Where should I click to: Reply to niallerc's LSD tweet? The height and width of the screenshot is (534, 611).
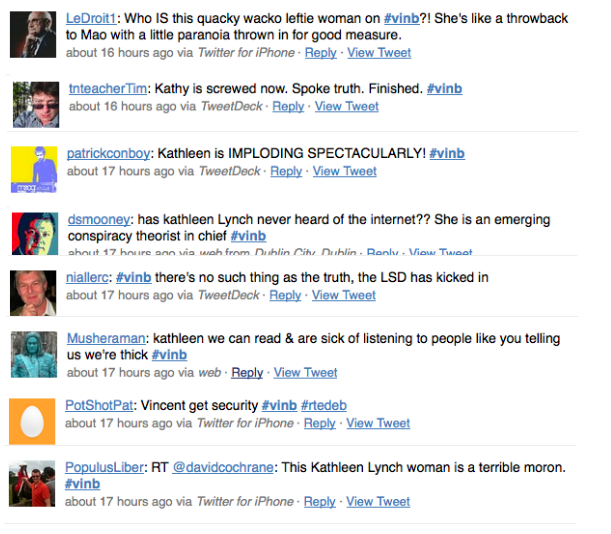(x=285, y=295)
